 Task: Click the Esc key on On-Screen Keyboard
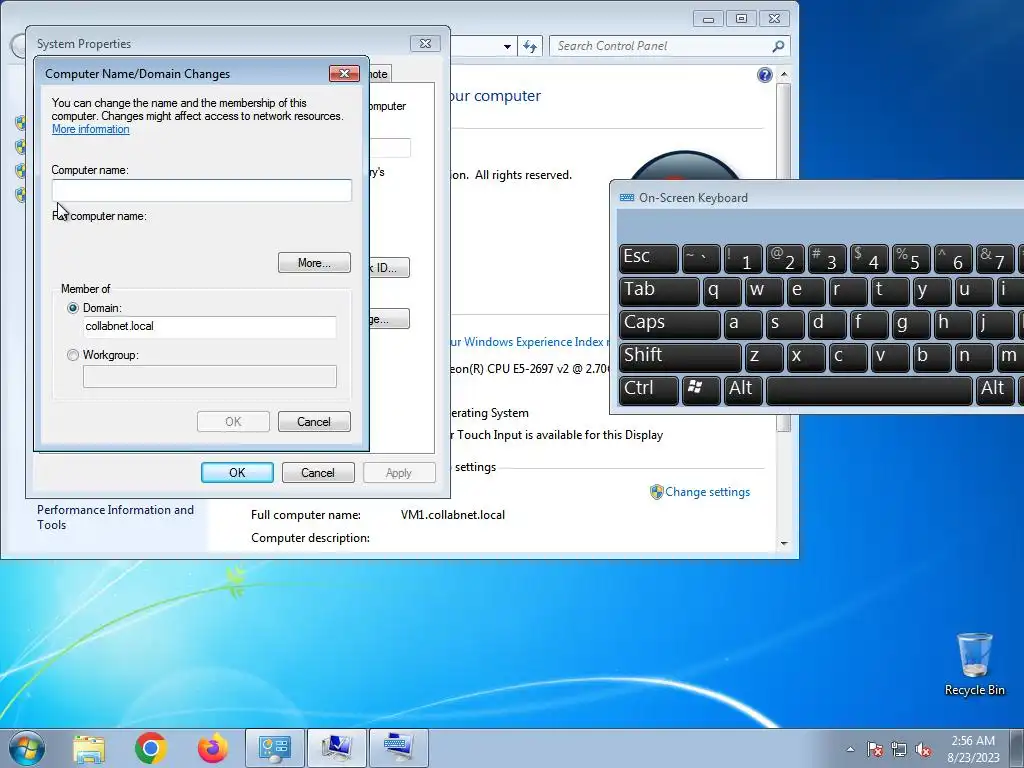pyautogui.click(x=649, y=258)
